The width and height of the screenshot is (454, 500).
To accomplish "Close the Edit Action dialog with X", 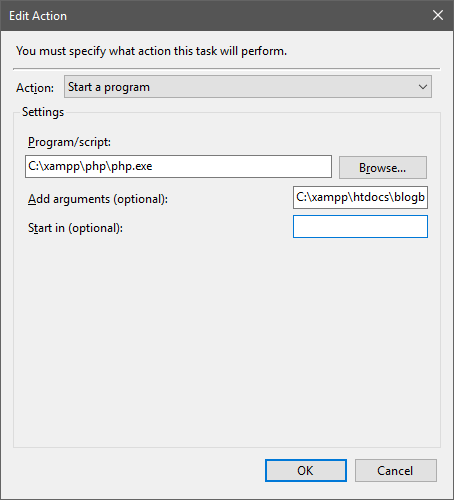I will click(x=438, y=15).
